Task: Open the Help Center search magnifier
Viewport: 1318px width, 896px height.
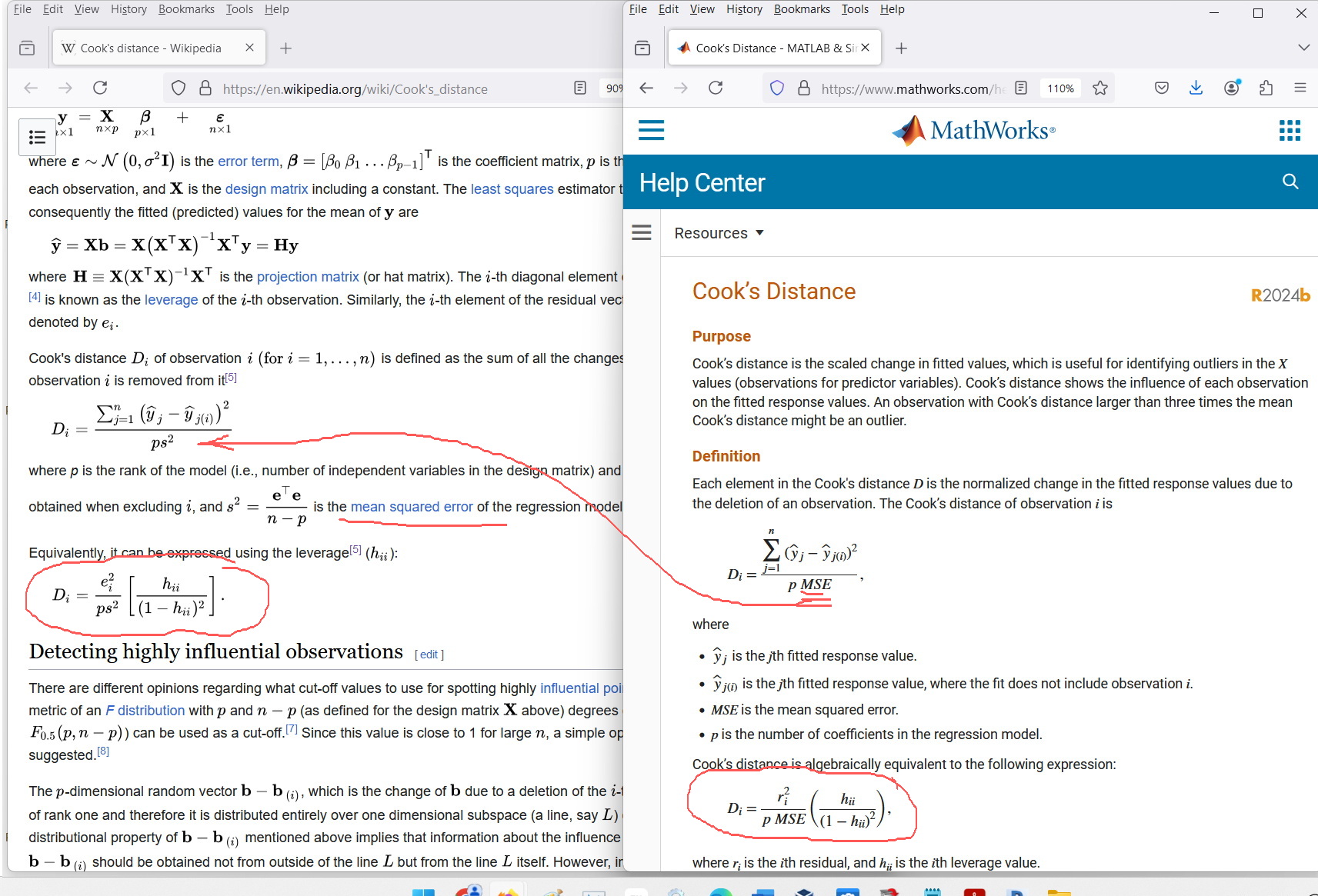Action: coord(1289,182)
